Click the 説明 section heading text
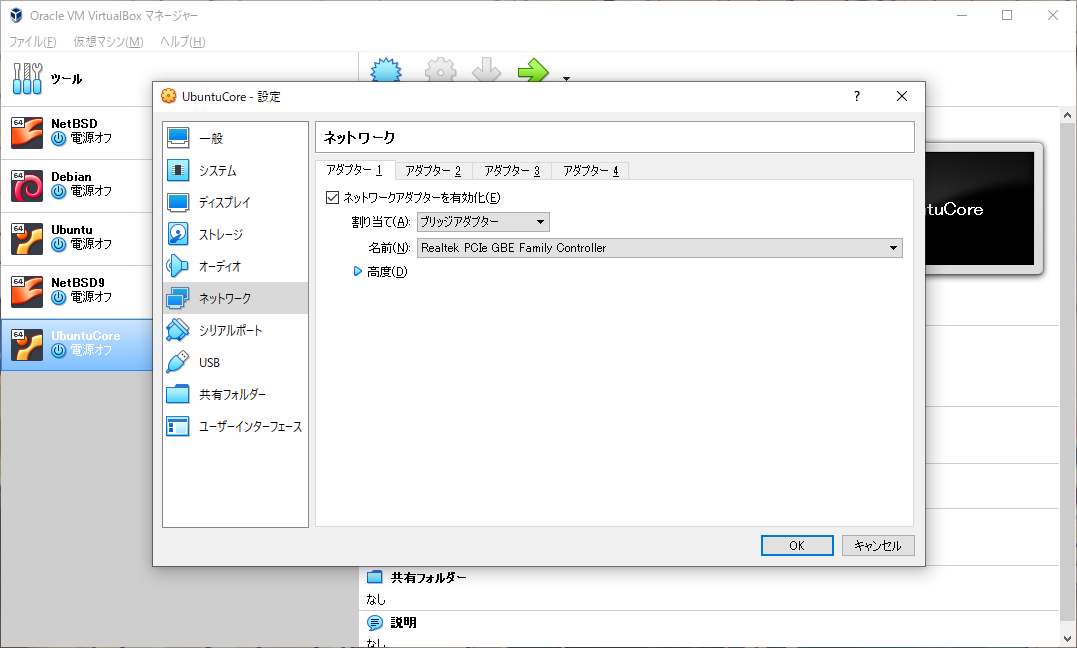Screen dimensions: 1077x648 click(403, 623)
